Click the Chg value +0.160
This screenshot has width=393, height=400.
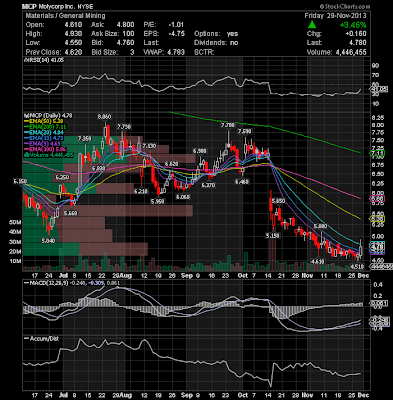(355, 34)
